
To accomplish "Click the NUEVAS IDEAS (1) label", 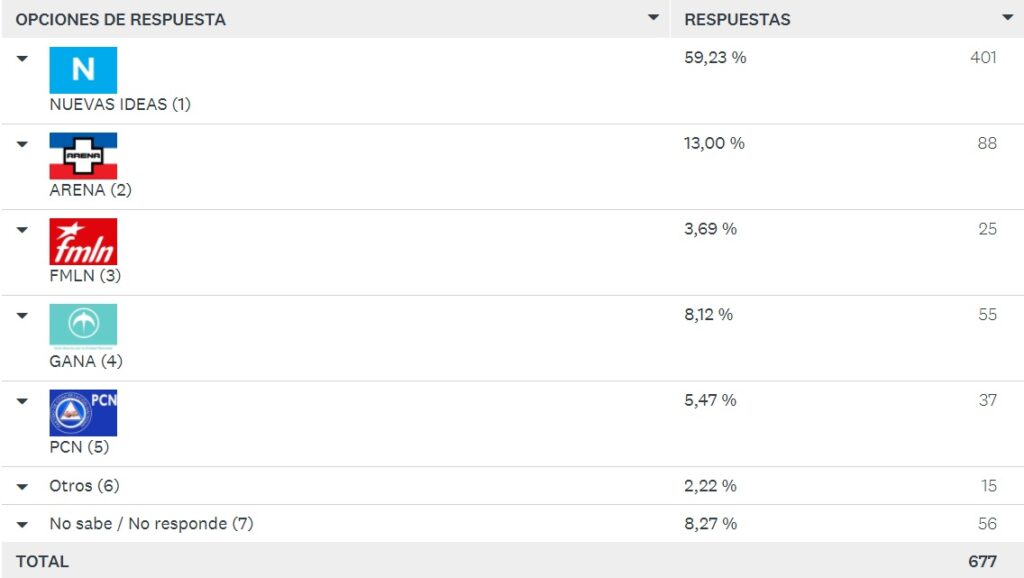I will 120,104.
